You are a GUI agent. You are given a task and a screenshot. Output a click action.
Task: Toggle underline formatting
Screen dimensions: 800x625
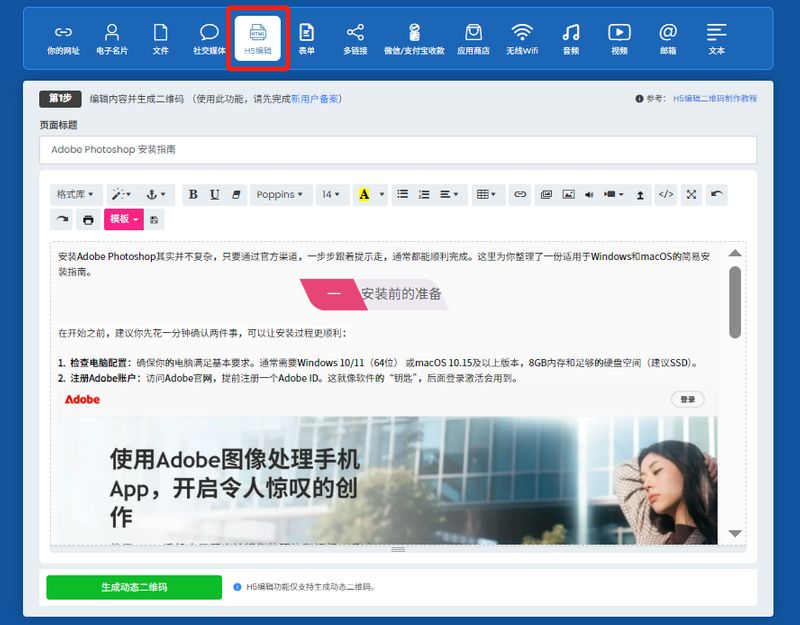point(215,195)
